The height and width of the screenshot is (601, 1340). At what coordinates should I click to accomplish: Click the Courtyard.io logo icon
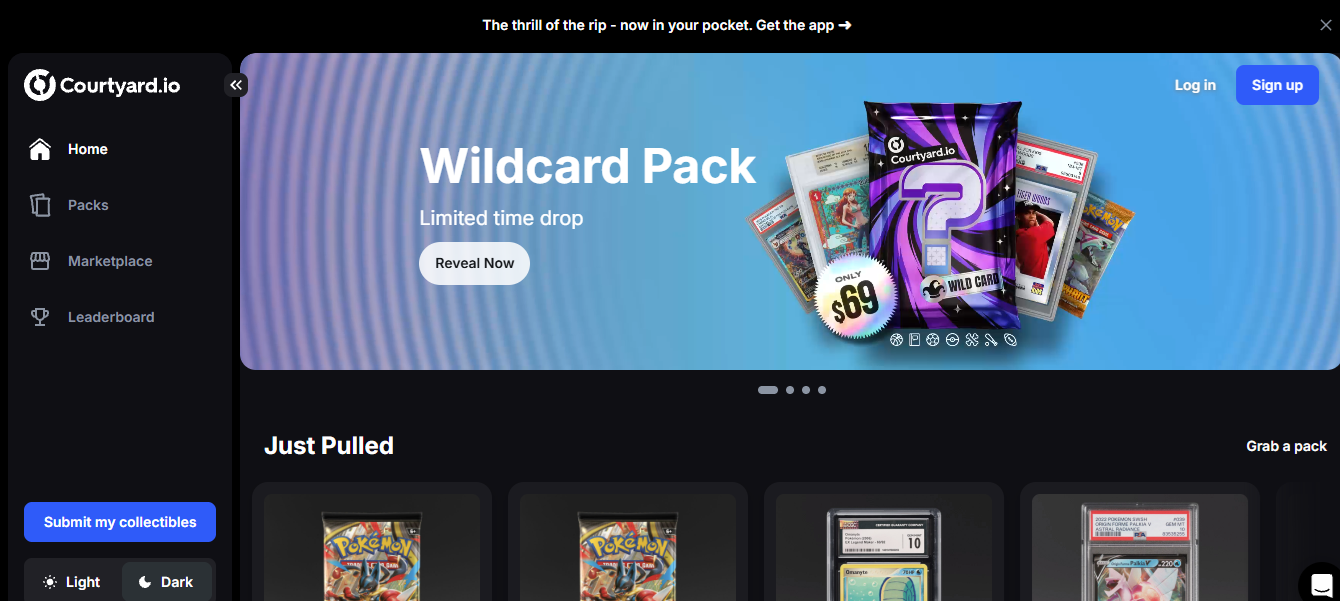click(x=40, y=85)
